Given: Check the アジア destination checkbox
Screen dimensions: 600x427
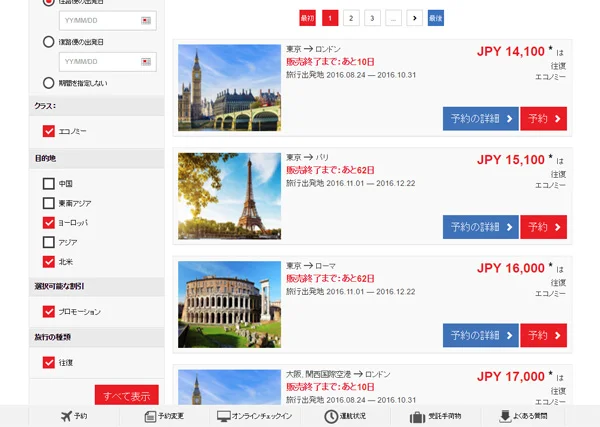Looking at the screenshot, I should pos(49,242).
